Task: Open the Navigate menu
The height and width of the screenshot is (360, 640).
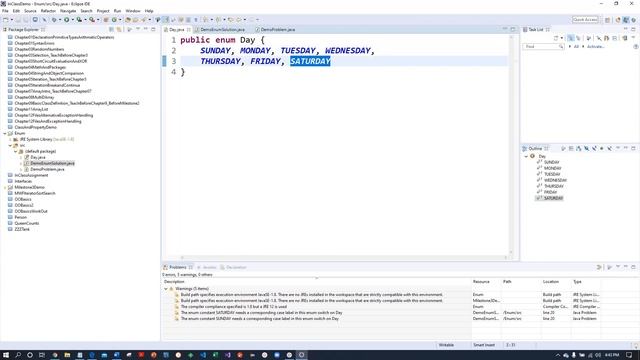Action: coord(68,11)
